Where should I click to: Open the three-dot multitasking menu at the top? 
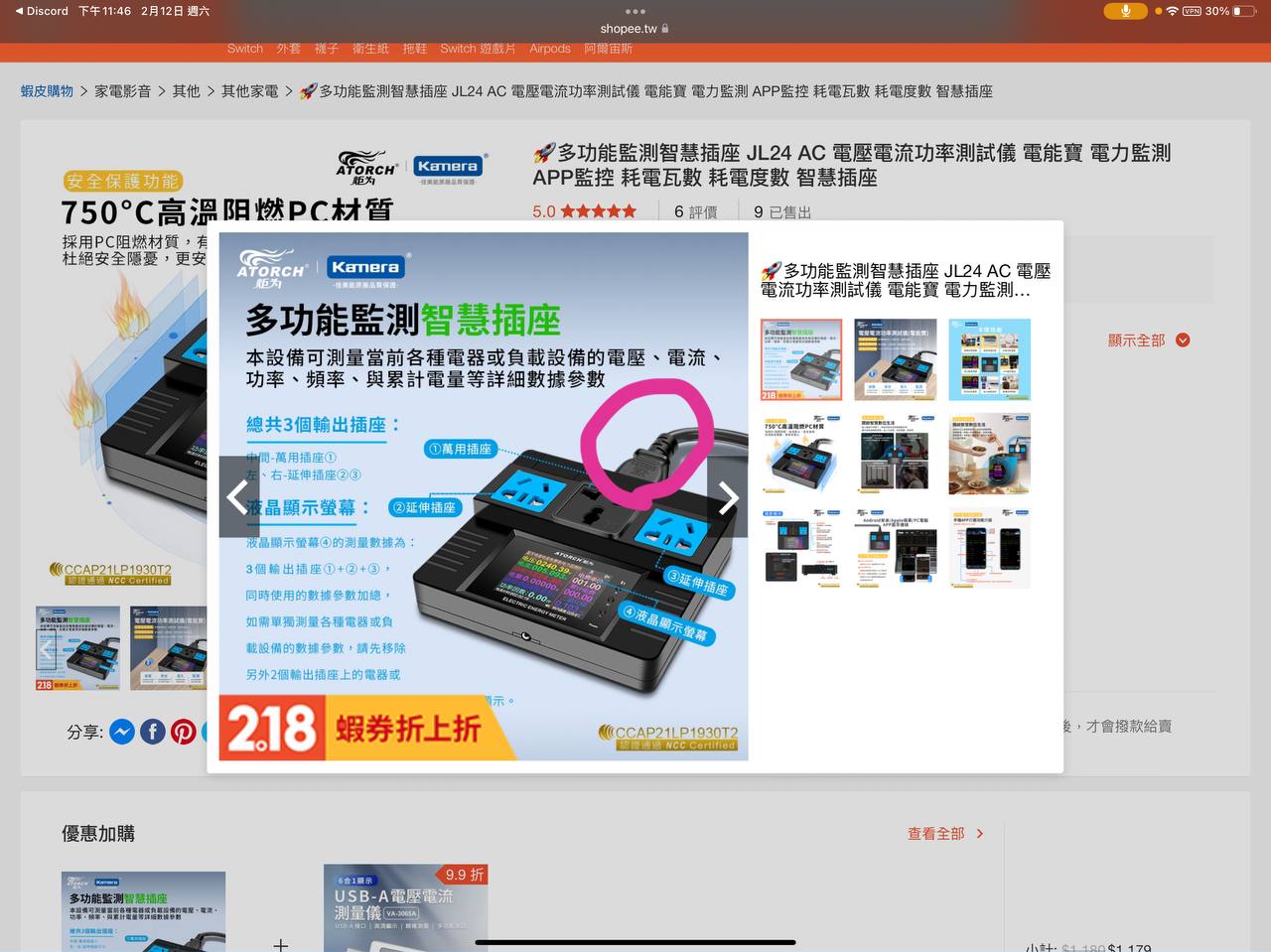coord(635,11)
